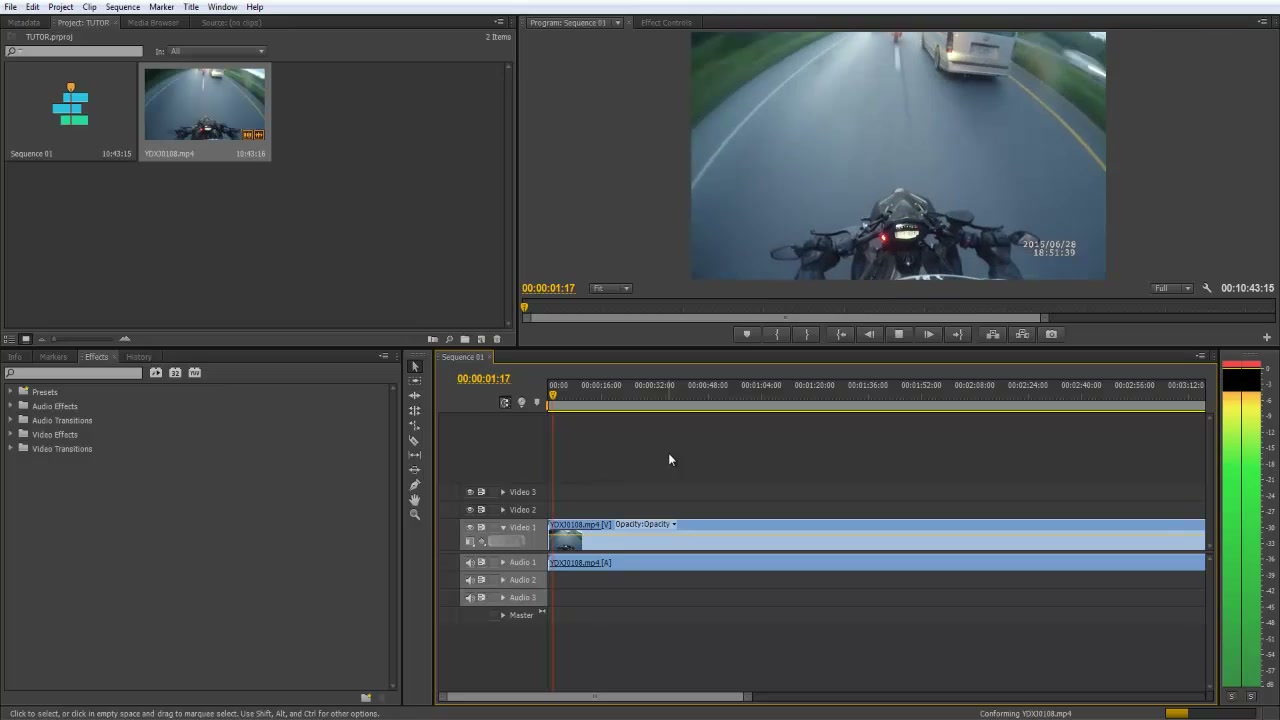The image size is (1280, 720).
Task: Click the Effects panel search field
Action: 74,373
